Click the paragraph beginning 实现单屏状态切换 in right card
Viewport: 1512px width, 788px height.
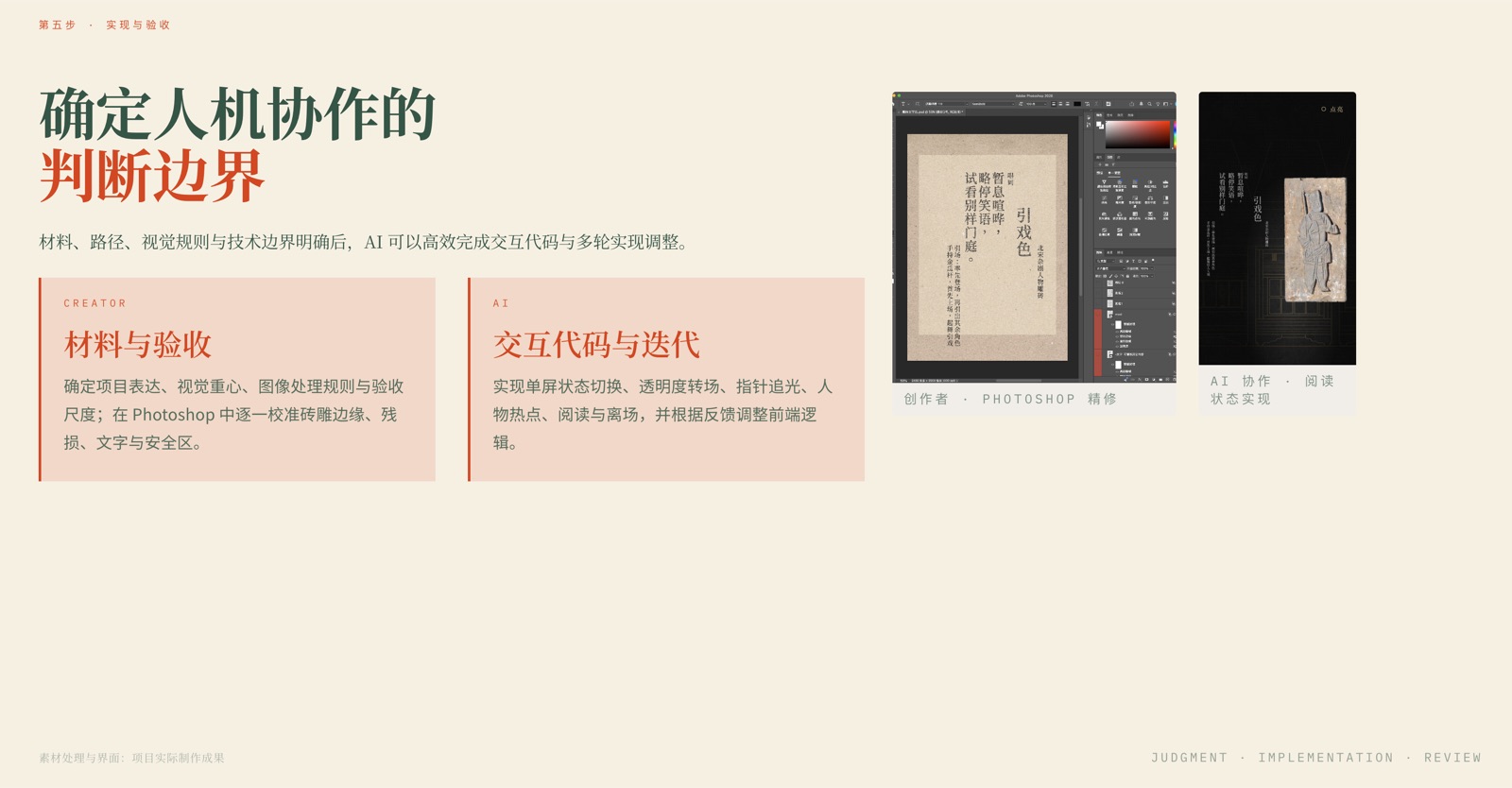(x=662, y=415)
